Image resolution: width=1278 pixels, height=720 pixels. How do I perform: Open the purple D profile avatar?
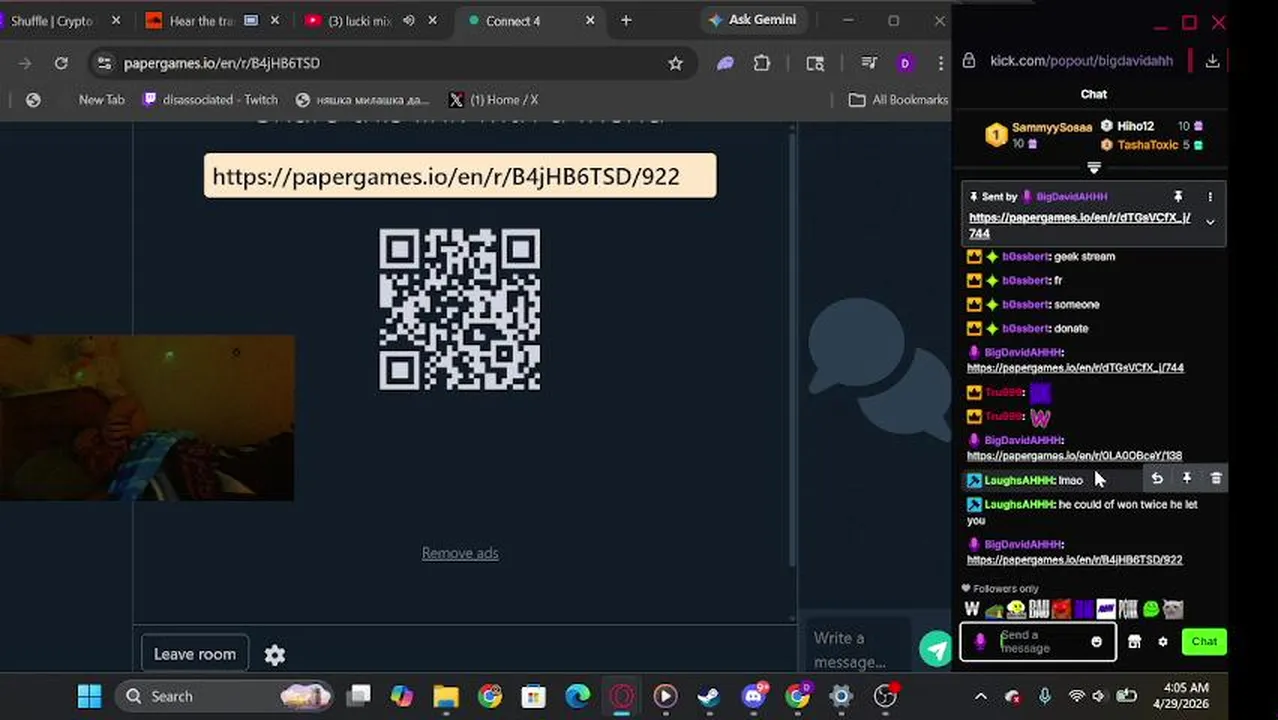coord(905,63)
